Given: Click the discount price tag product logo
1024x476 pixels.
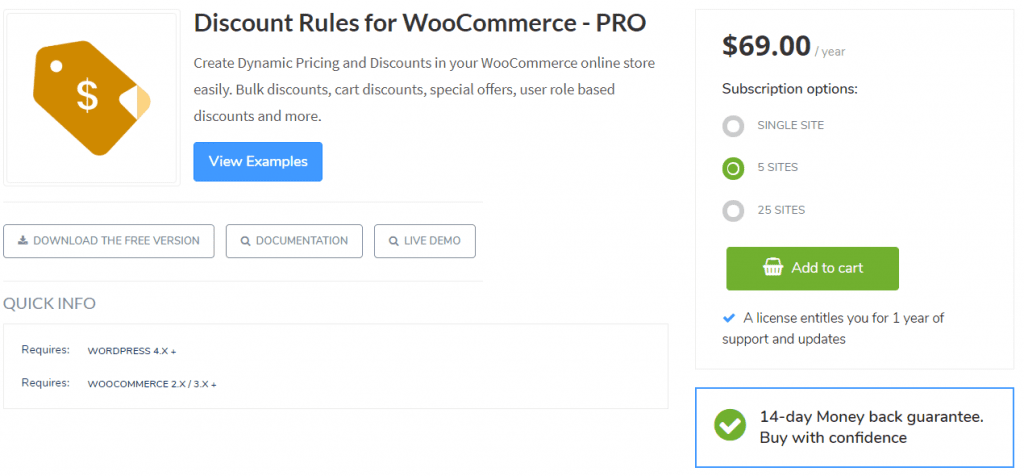Looking at the screenshot, I should 92,98.
